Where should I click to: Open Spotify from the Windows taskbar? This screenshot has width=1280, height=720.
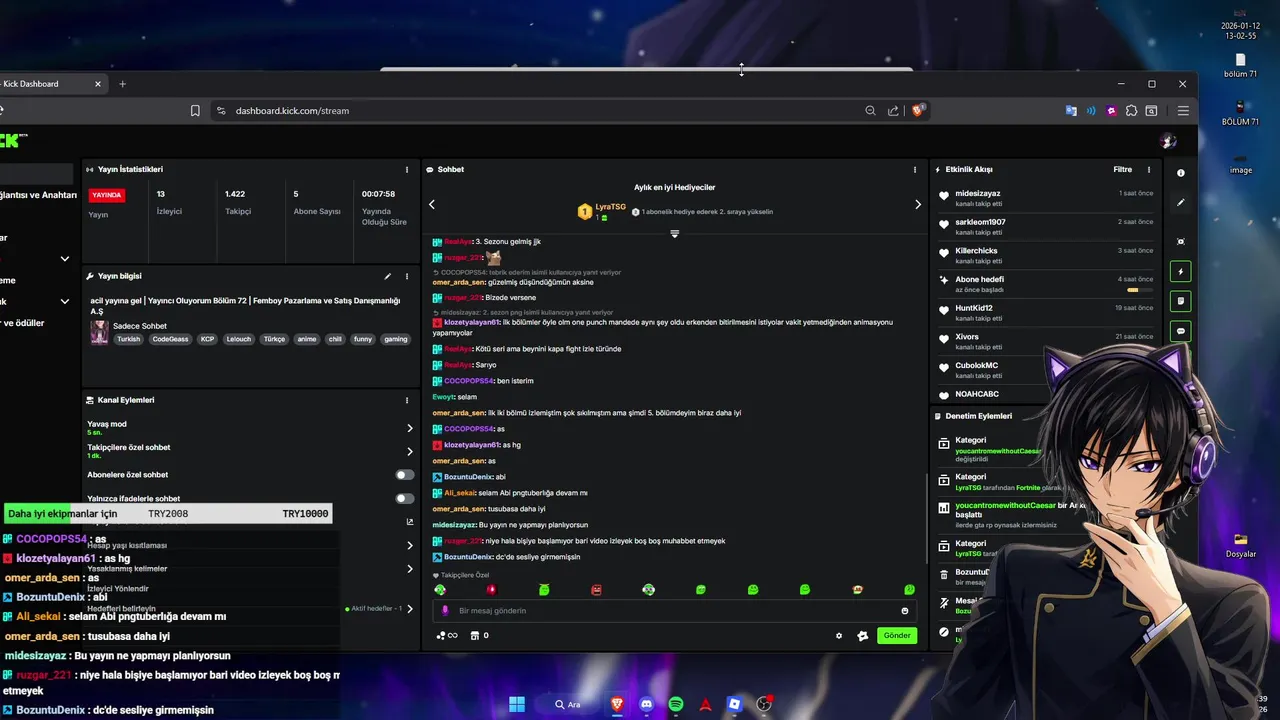tap(676, 704)
